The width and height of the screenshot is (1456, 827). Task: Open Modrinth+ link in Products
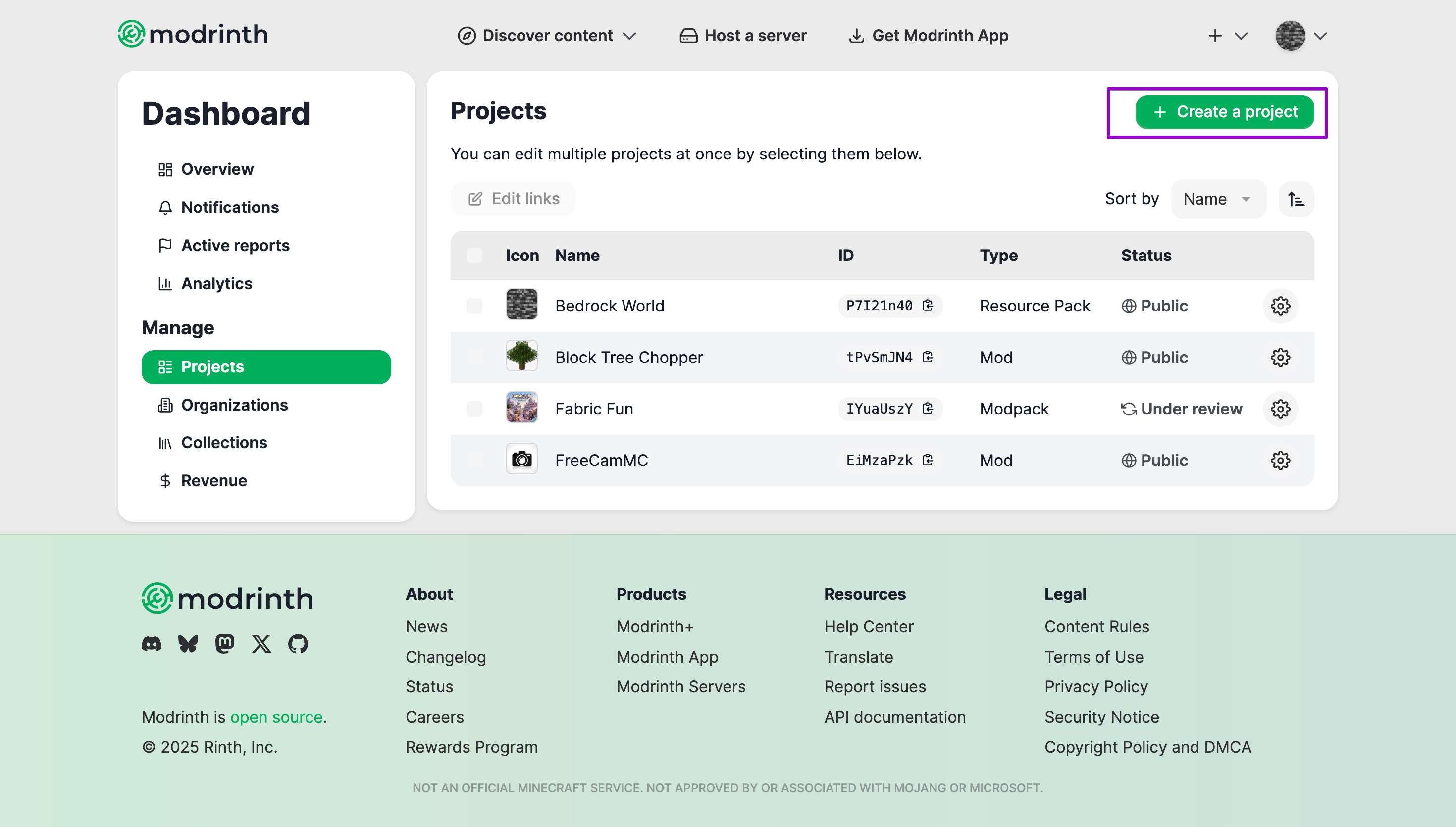tap(655, 627)
